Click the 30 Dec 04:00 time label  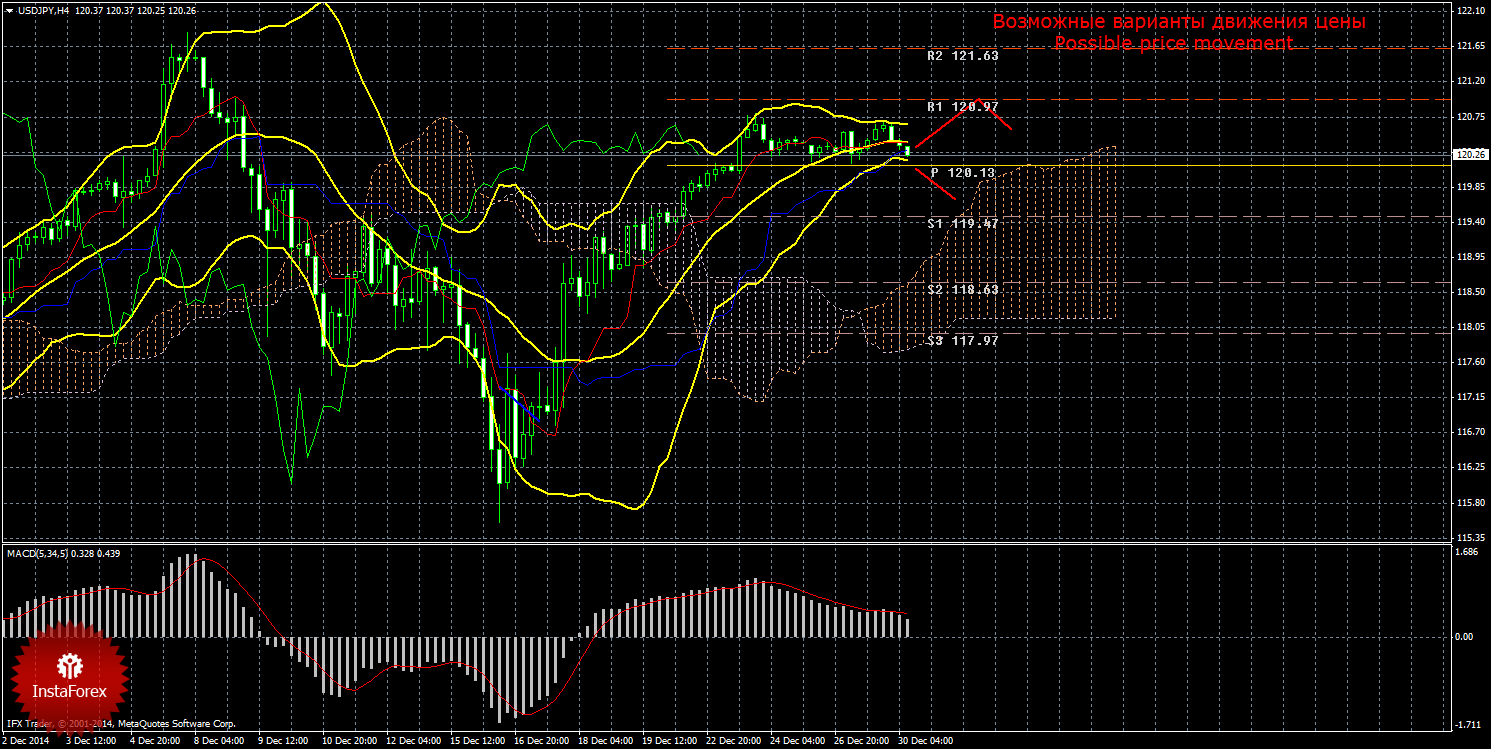(x=926, y=741)
